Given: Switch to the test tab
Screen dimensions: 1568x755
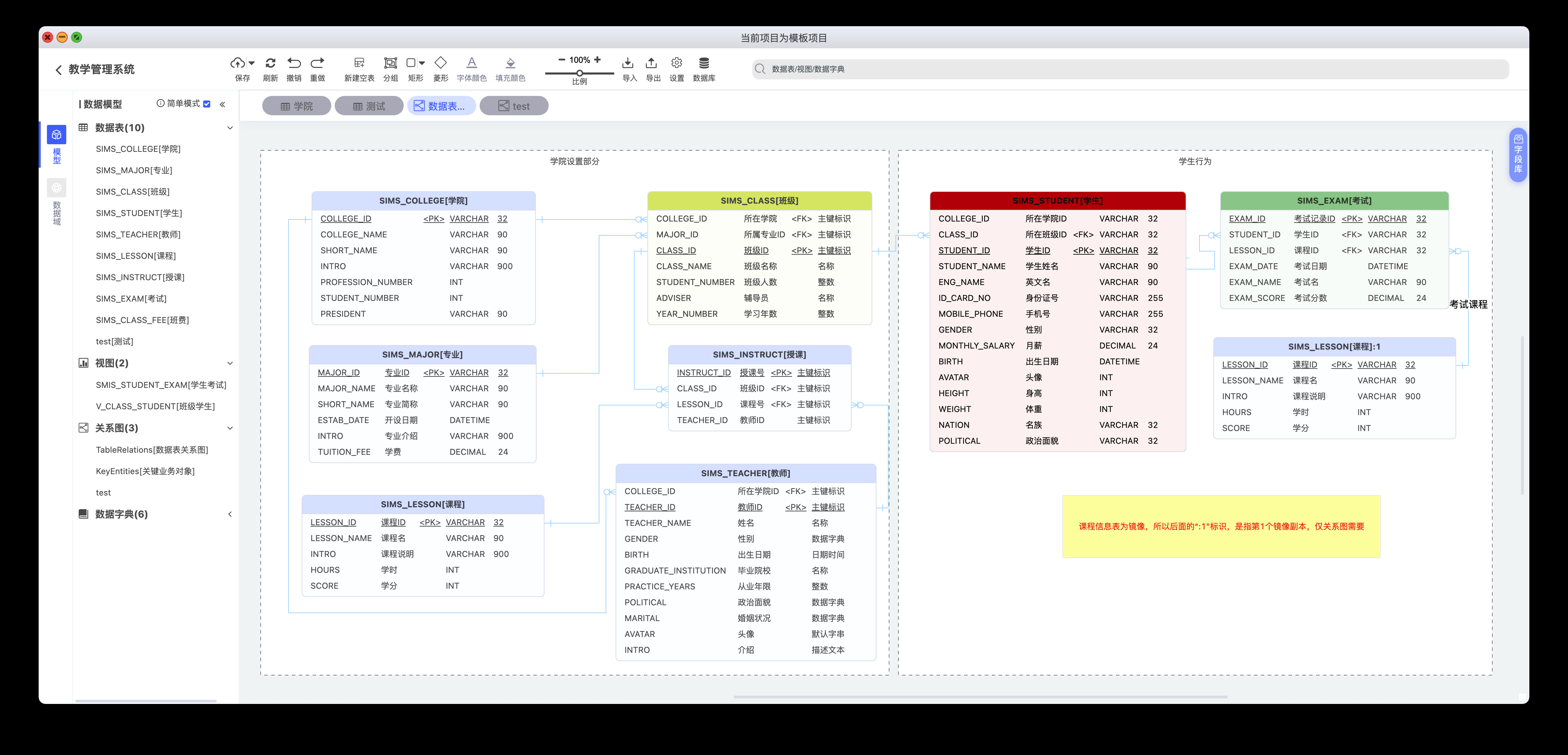Looking at the screenshot, I should [514, 106].
